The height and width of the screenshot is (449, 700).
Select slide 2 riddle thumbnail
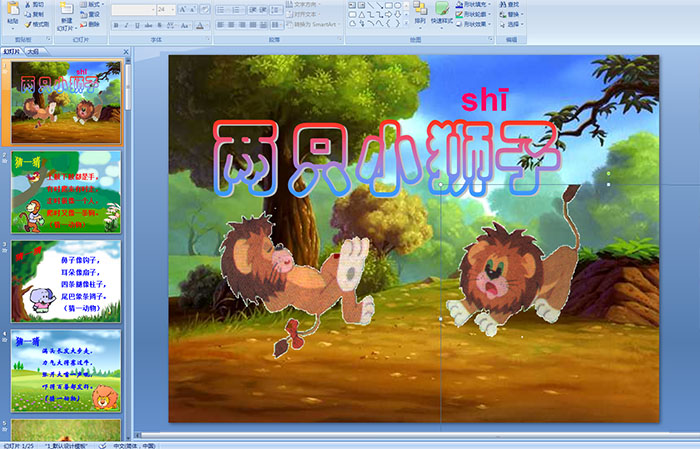click(66, 192)
